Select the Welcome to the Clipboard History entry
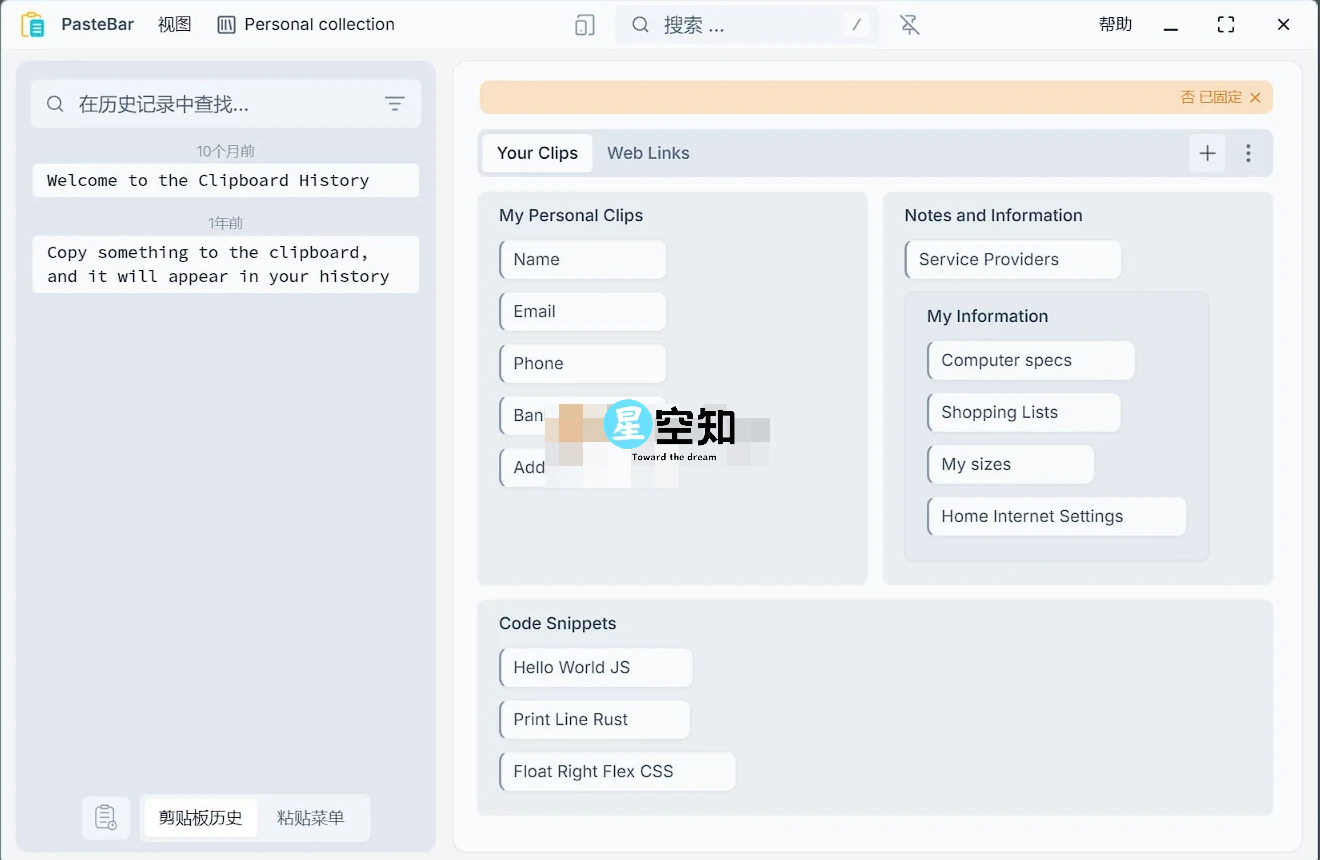Image resolution: width=1320 pixels, height=860 pixels. click(x=225, y=180)
